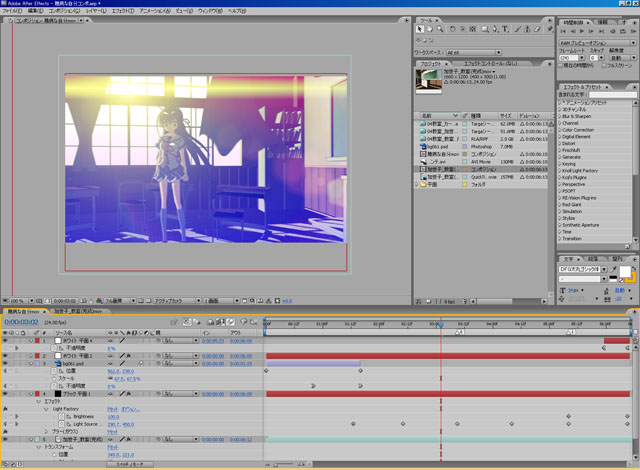Switch to 加世子_教室 timeline tab
Image resolution: width=640 pixels, height=470 pixels.
point(78,311)
